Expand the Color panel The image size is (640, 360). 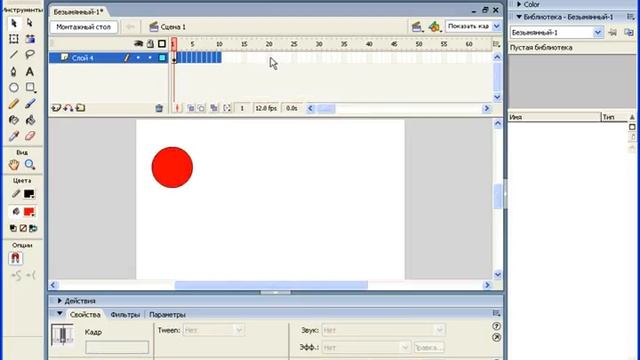coord(519,4)
